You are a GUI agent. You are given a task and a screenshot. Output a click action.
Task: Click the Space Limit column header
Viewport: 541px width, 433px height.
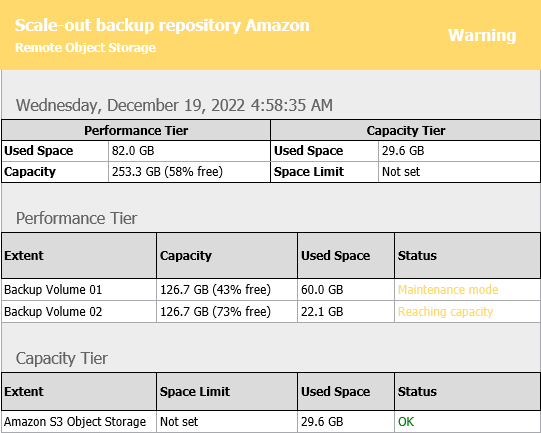227,392
